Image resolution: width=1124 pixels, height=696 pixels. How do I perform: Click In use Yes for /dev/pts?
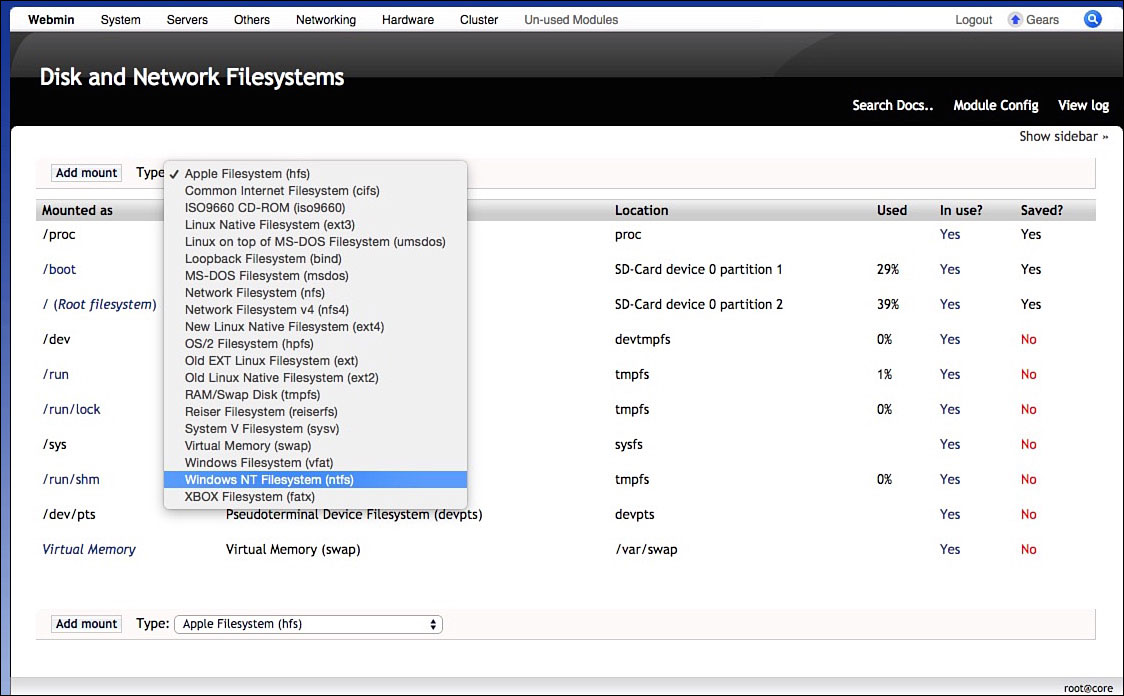950,515
